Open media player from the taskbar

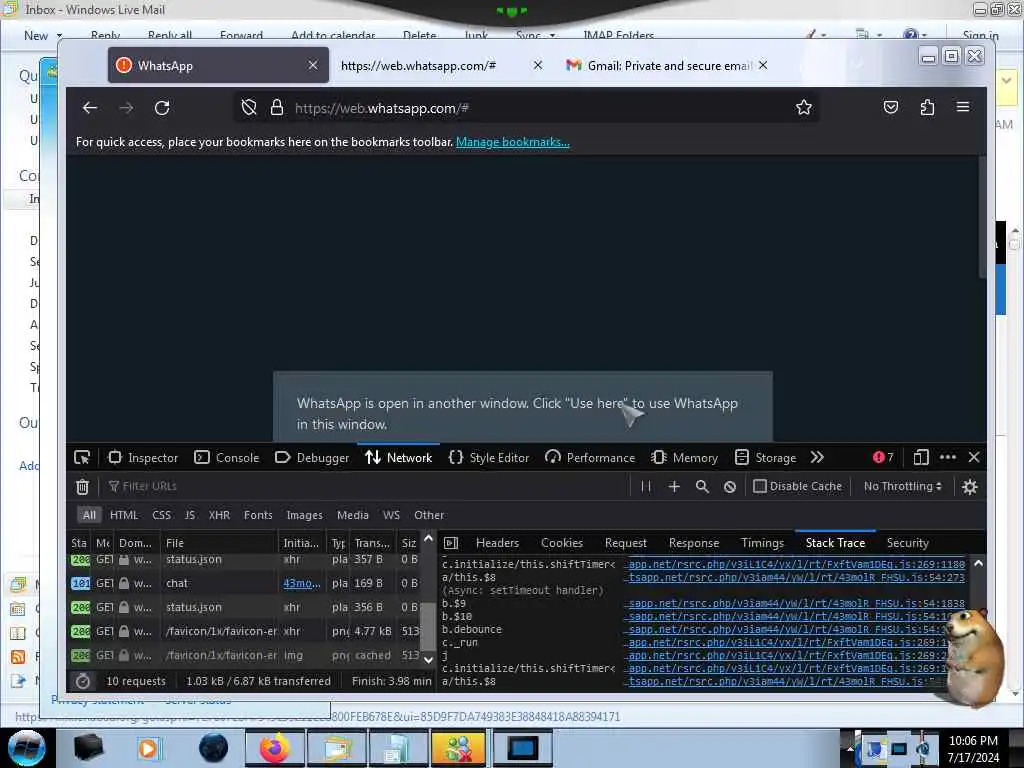pos(148,748)
